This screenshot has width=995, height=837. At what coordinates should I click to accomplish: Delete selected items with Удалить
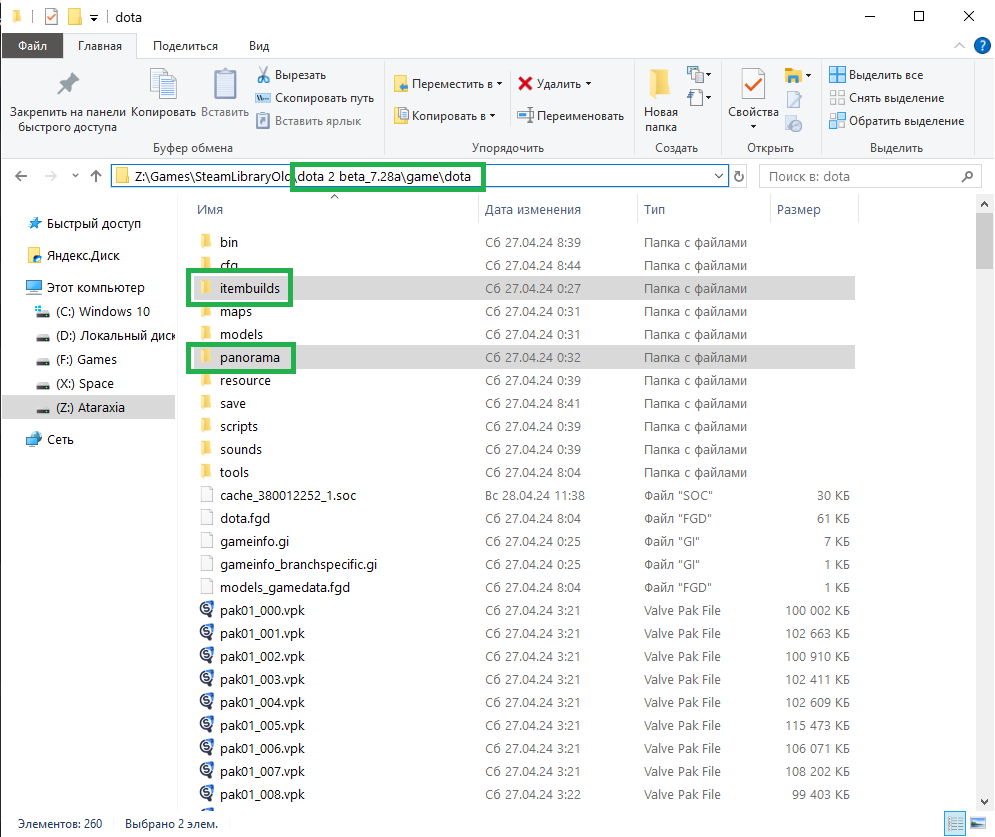click(x=550, y=84)
